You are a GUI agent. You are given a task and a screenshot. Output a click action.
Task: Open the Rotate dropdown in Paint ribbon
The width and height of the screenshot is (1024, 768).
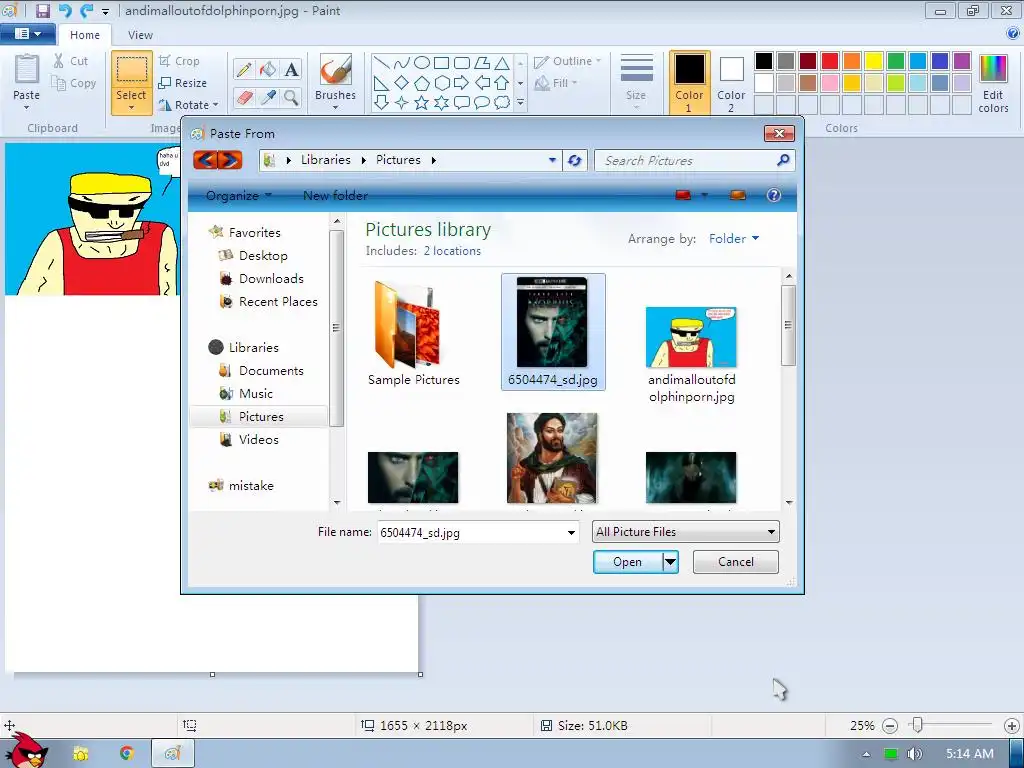188,104
